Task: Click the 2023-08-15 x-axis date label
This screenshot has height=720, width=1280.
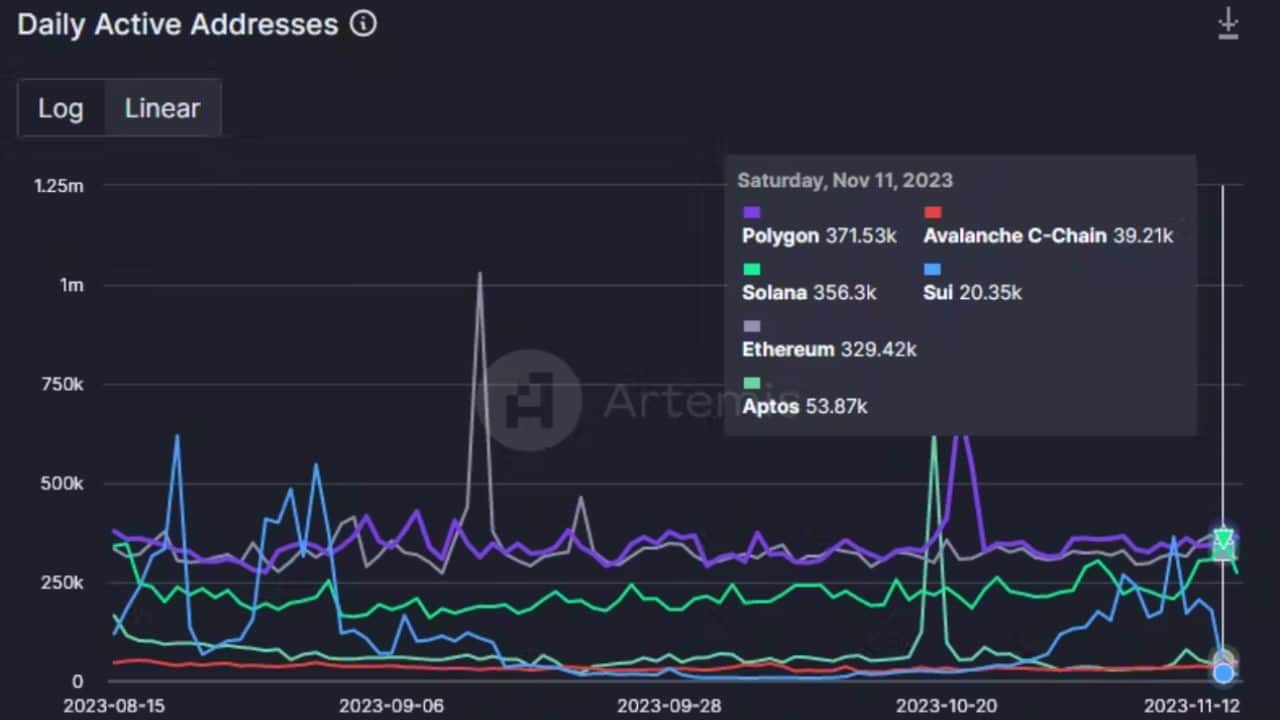Action: tap(113, 705)
